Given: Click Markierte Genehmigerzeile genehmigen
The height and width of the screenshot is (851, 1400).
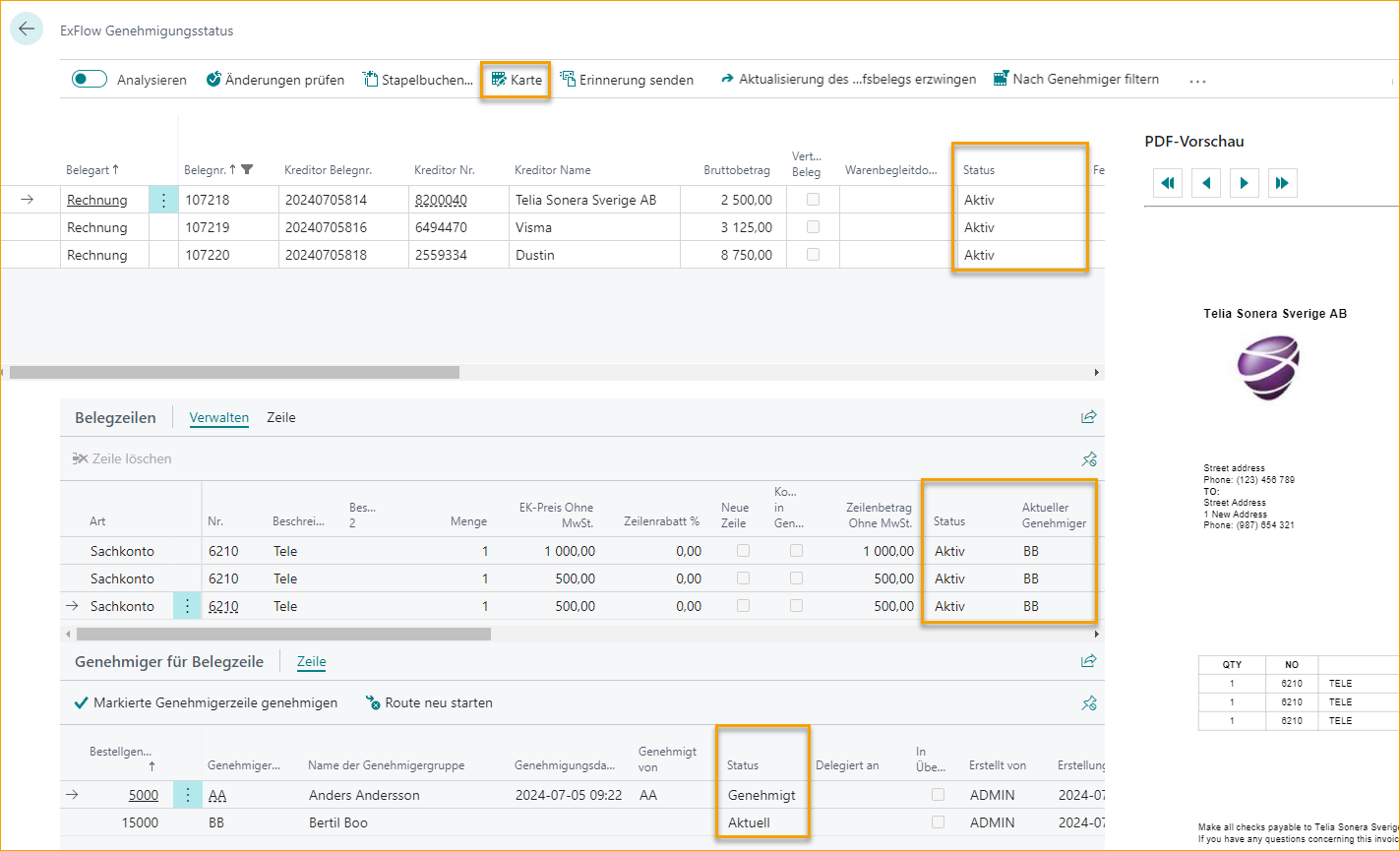Looking at the screenshot, I should 206,702.
